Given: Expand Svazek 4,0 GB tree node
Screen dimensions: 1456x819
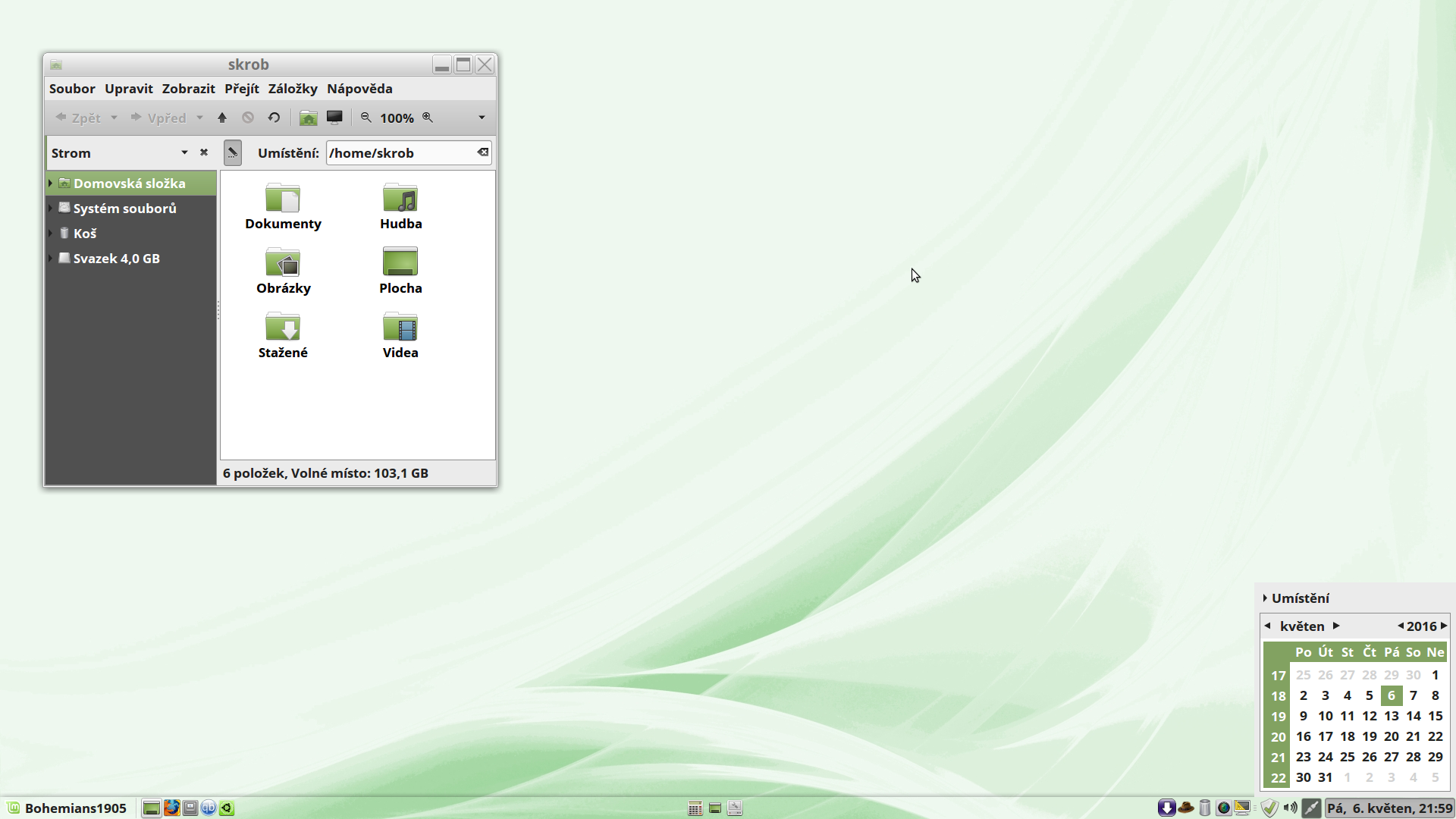Looking at the screenshot, I should pyautogui.click(x=51, y=258).
